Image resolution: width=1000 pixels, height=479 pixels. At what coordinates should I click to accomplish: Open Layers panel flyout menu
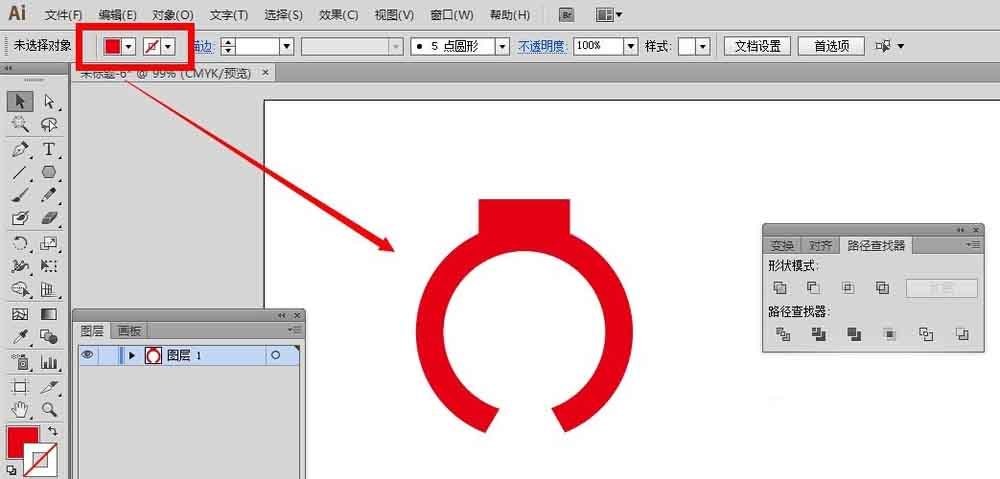pyautogui.click(x=295, y=330)
